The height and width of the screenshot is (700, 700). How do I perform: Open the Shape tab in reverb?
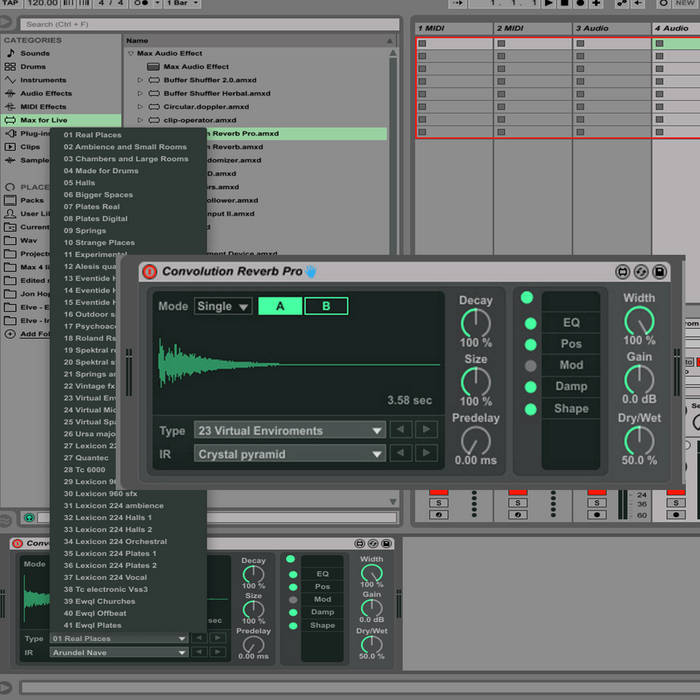571,408
